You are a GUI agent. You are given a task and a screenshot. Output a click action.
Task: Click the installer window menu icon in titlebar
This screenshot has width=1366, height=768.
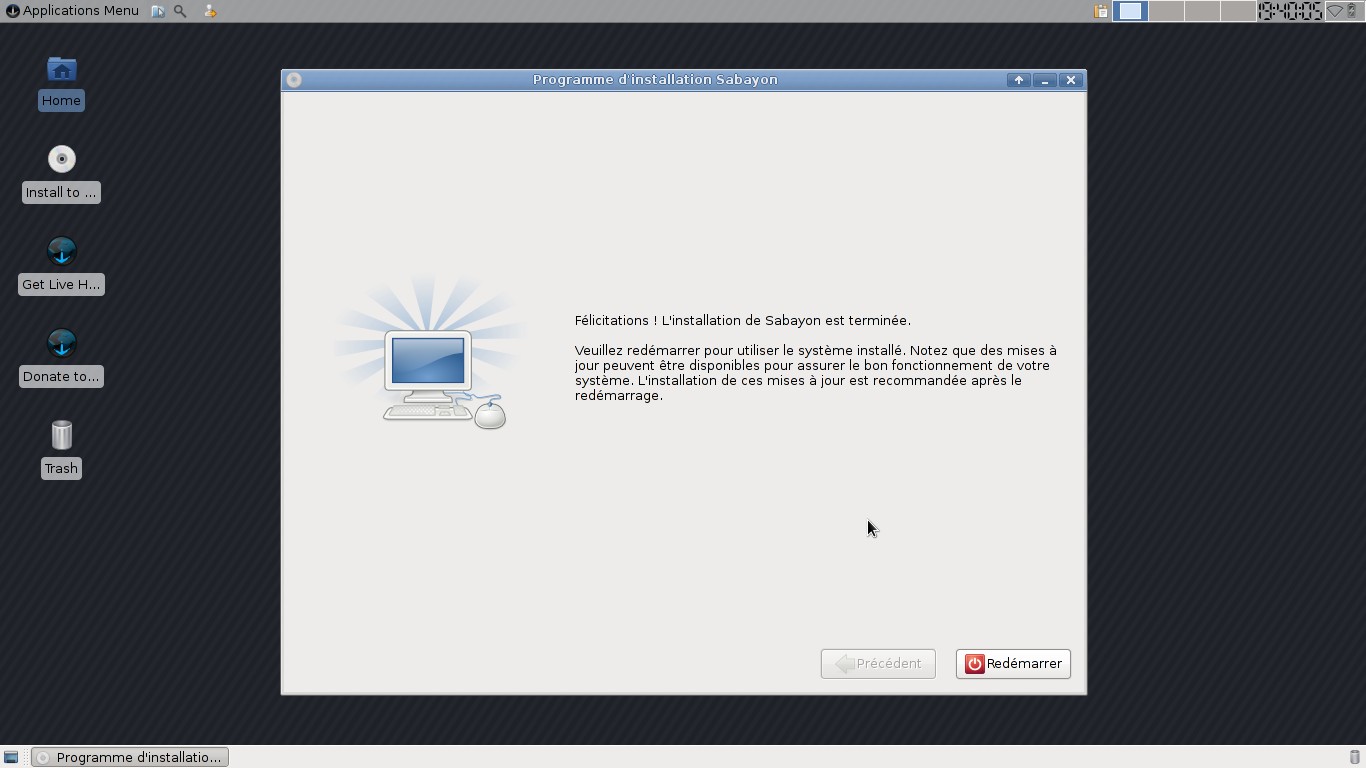294,80
